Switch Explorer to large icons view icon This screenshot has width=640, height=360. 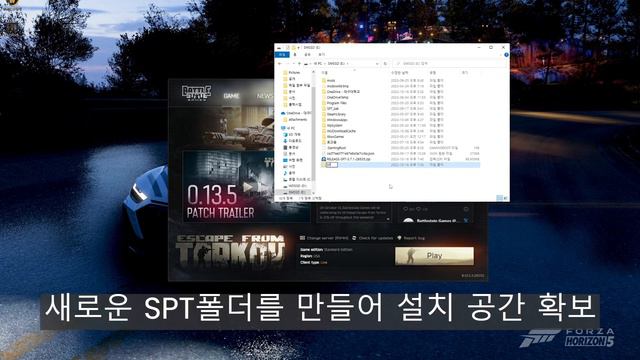pos(505,198)
